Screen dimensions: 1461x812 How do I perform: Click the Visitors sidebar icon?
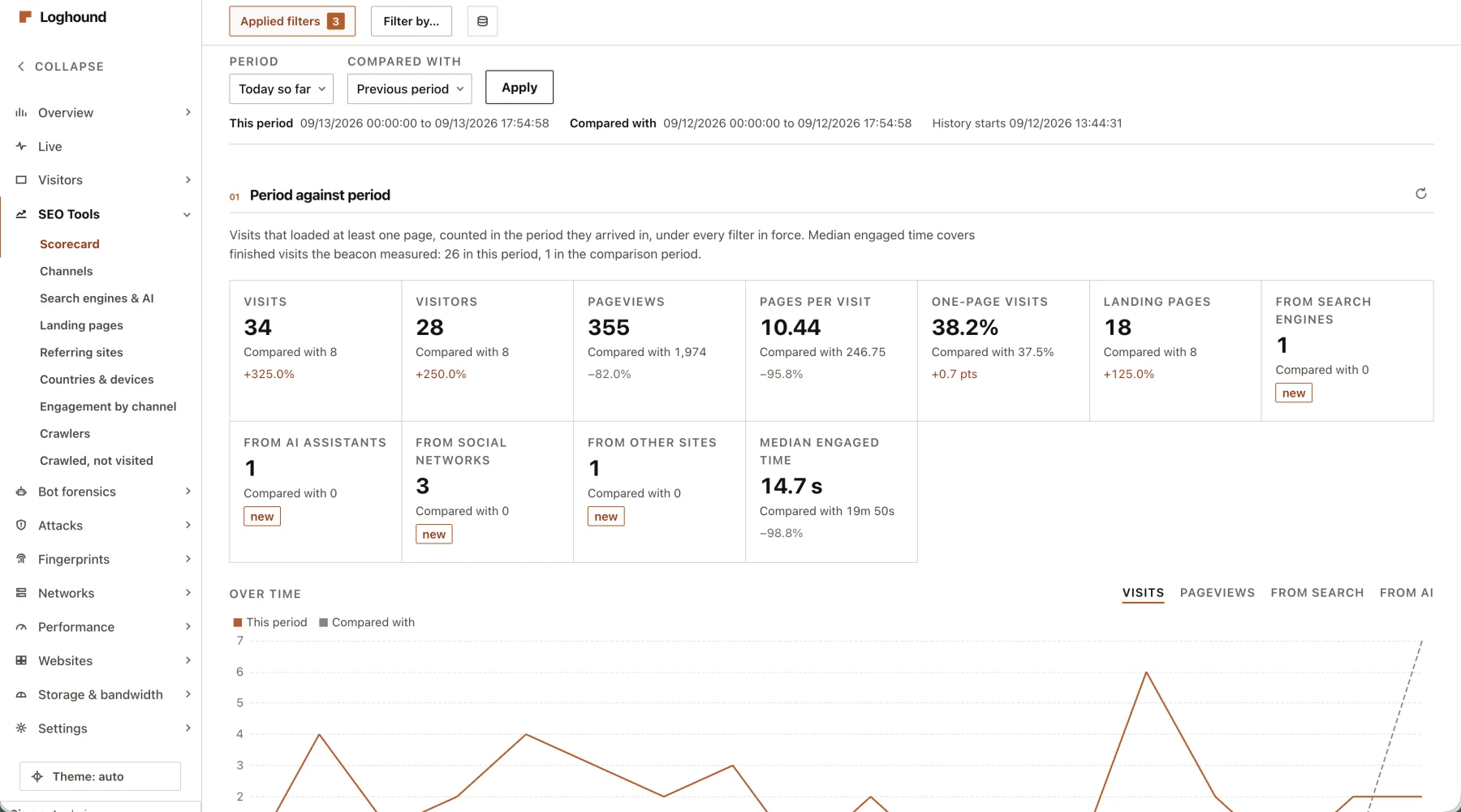pyautogui.click(x=21, y=180)
